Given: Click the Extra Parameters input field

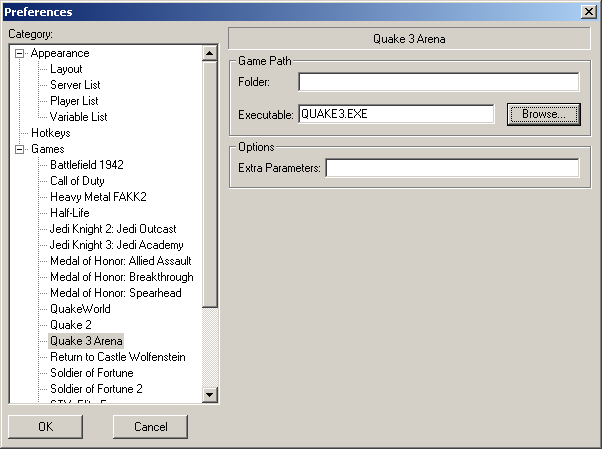Looking at the screenshot, I should [x=452, y=168].
